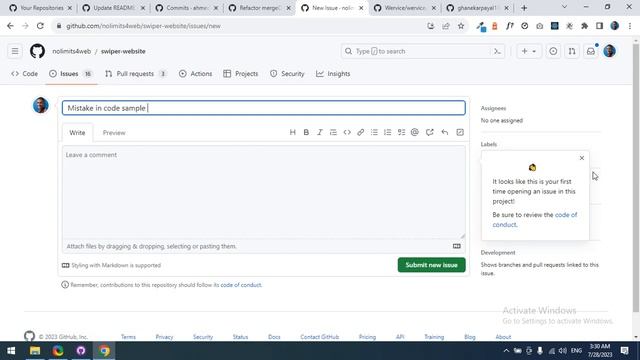Open the hamburger navigation menu
This screenshot has height=360, width=640.
point(15,51)
